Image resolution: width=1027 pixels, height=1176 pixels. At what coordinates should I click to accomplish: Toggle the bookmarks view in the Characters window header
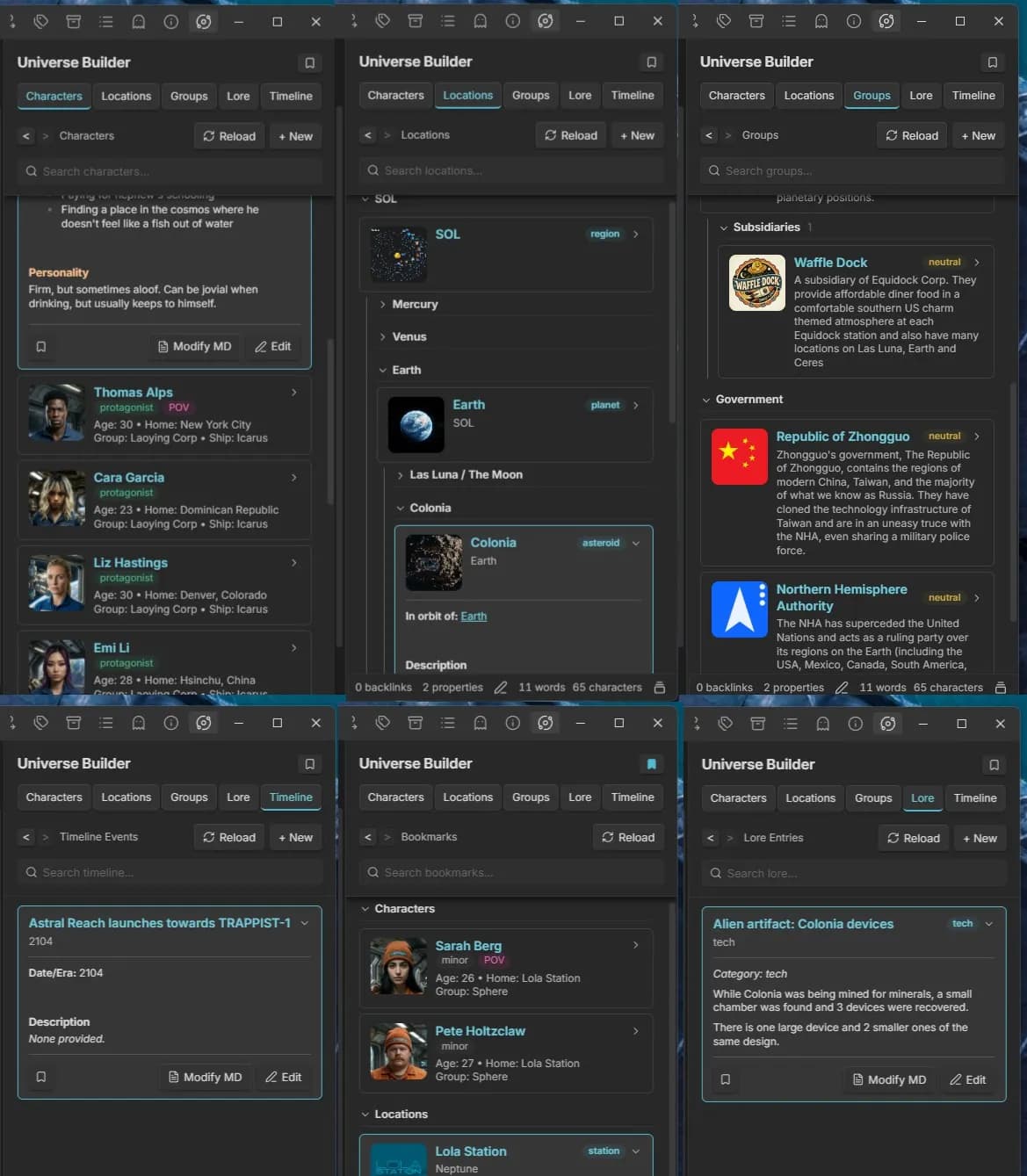(x=310, y=63)
